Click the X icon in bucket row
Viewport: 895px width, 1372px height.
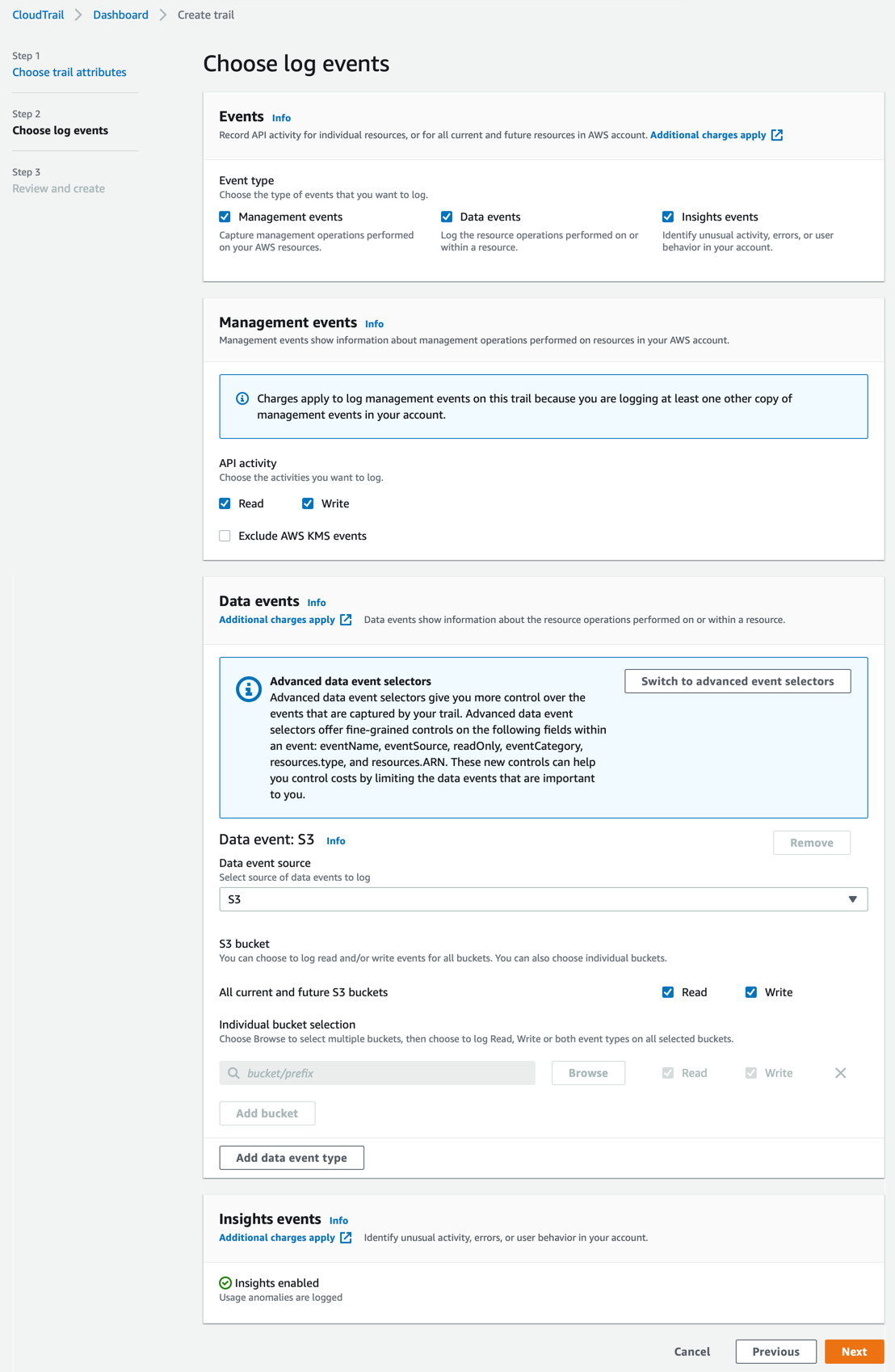point(840,1073)
